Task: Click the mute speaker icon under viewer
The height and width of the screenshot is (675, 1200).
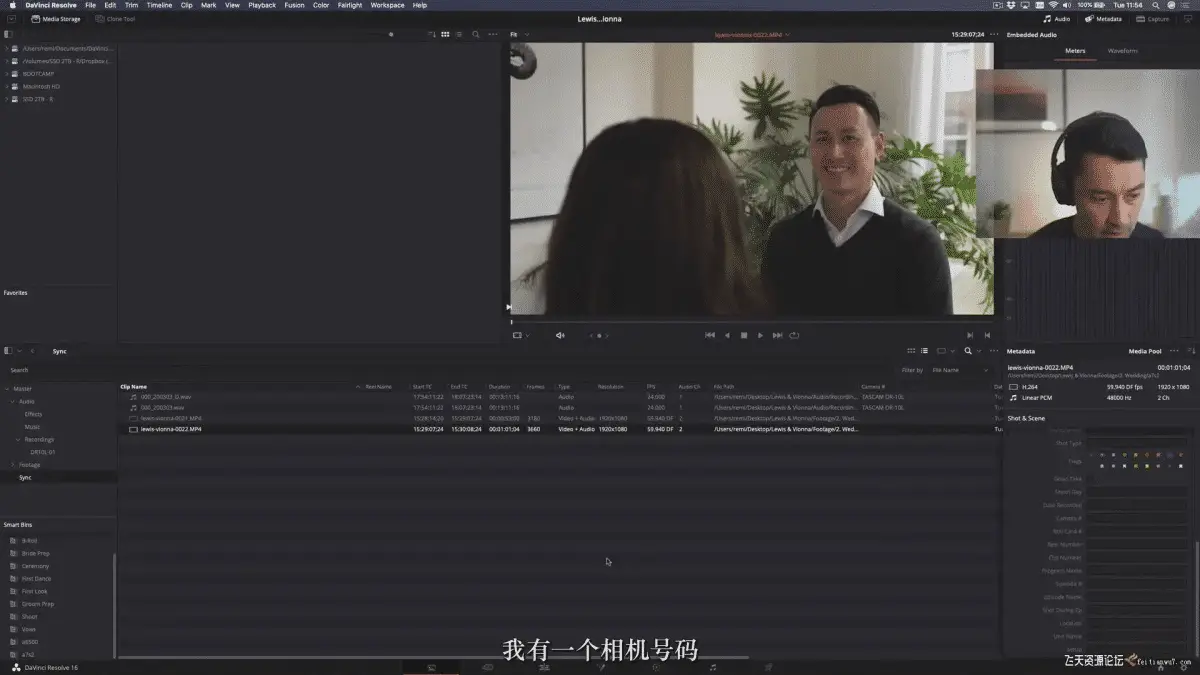Action: click(560, 335)
